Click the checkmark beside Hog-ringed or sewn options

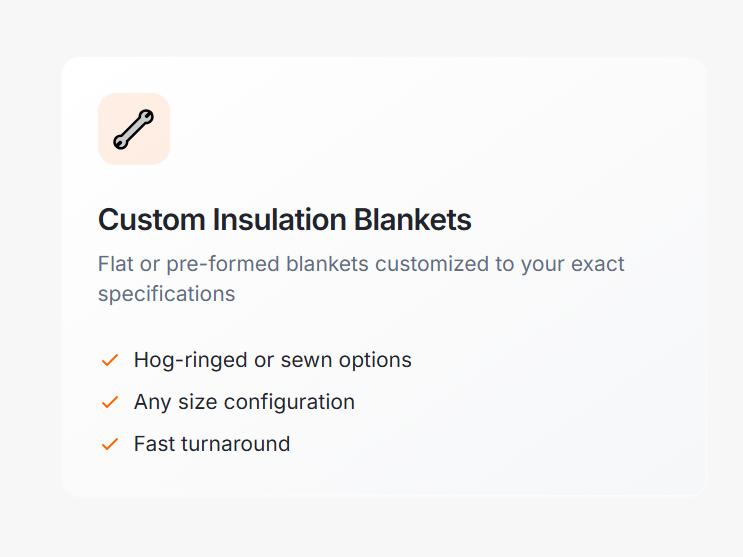(110, 360)
